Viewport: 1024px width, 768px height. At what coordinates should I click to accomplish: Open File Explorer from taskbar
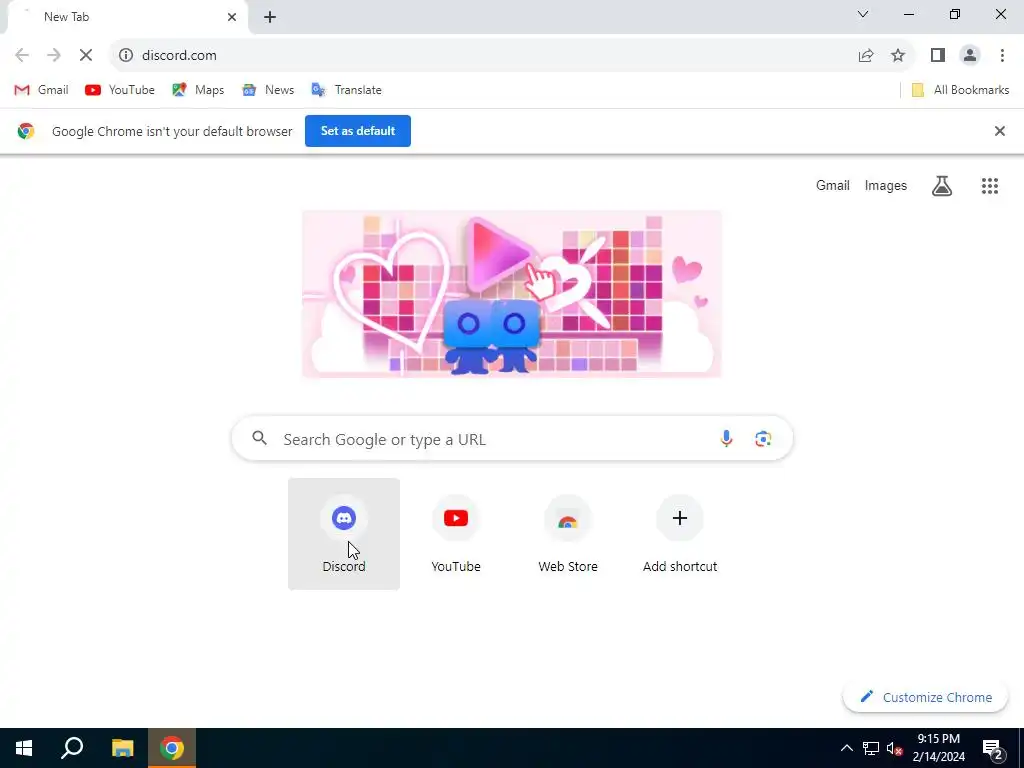click(122, 748)
